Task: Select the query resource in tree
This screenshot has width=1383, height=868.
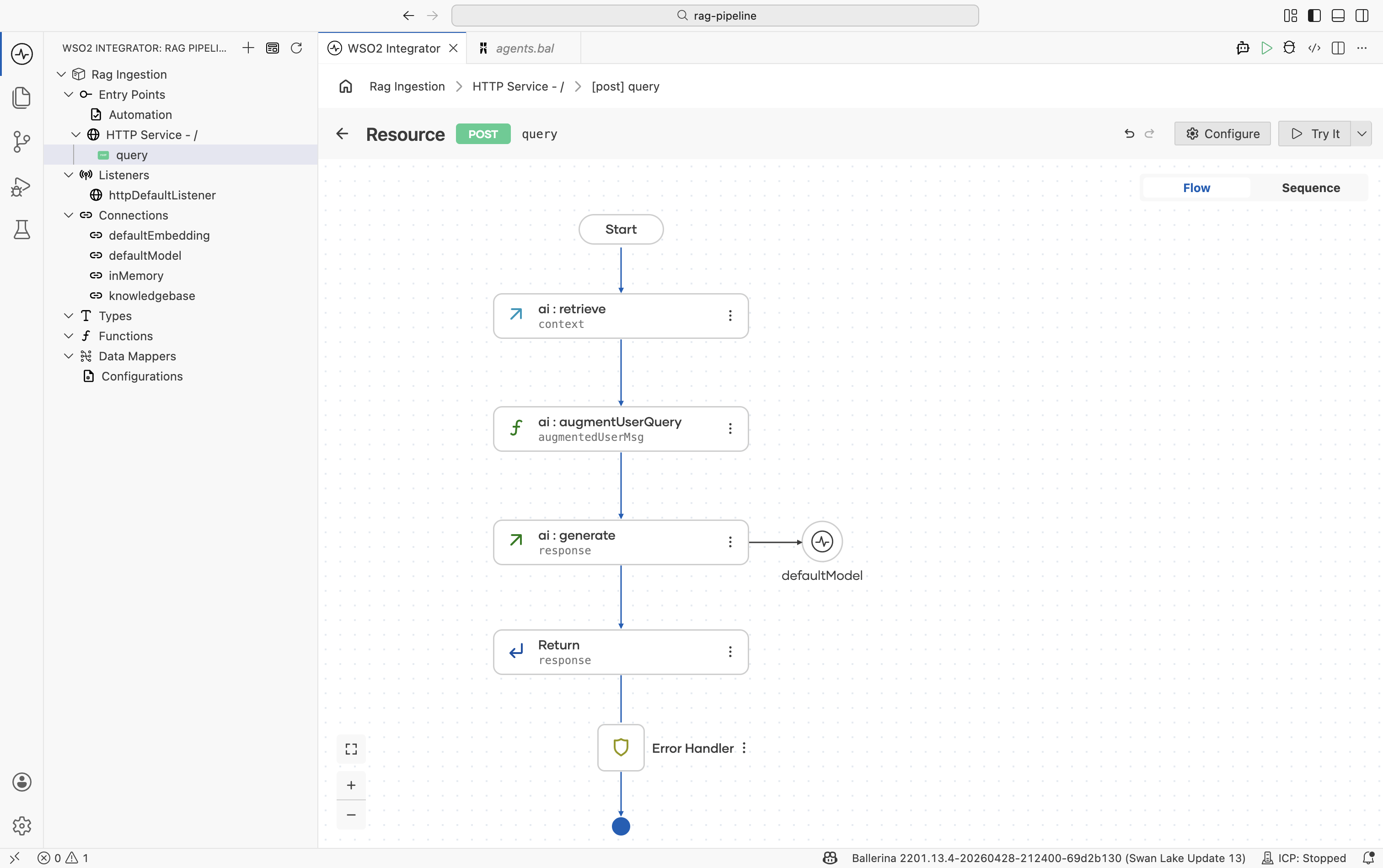Action: pos(180,155)
